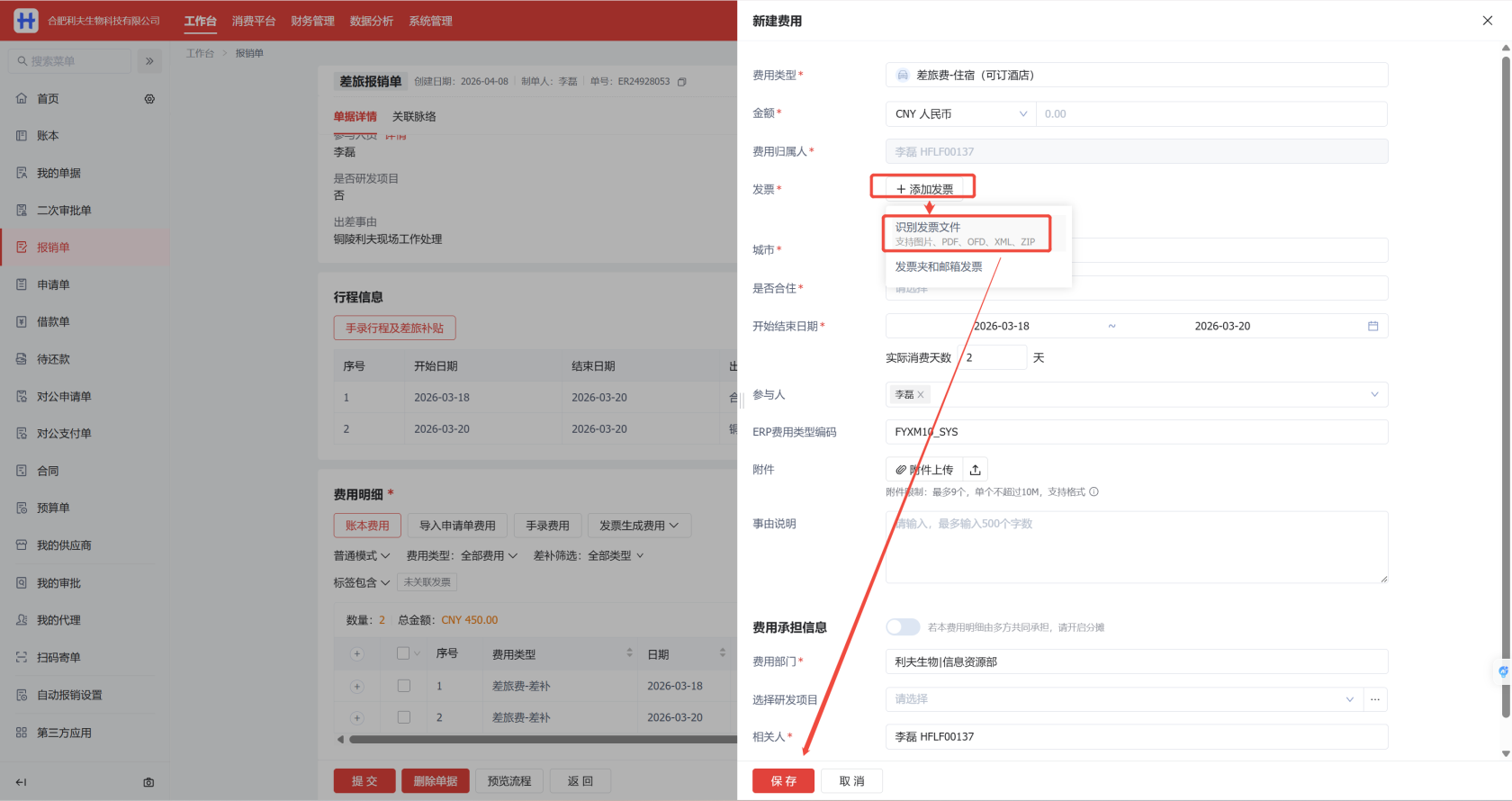This screenshot has height=801, width=1512.
Task: Open the ellipsis button beside 选择研发项目
Action: tap(1375, 699)
